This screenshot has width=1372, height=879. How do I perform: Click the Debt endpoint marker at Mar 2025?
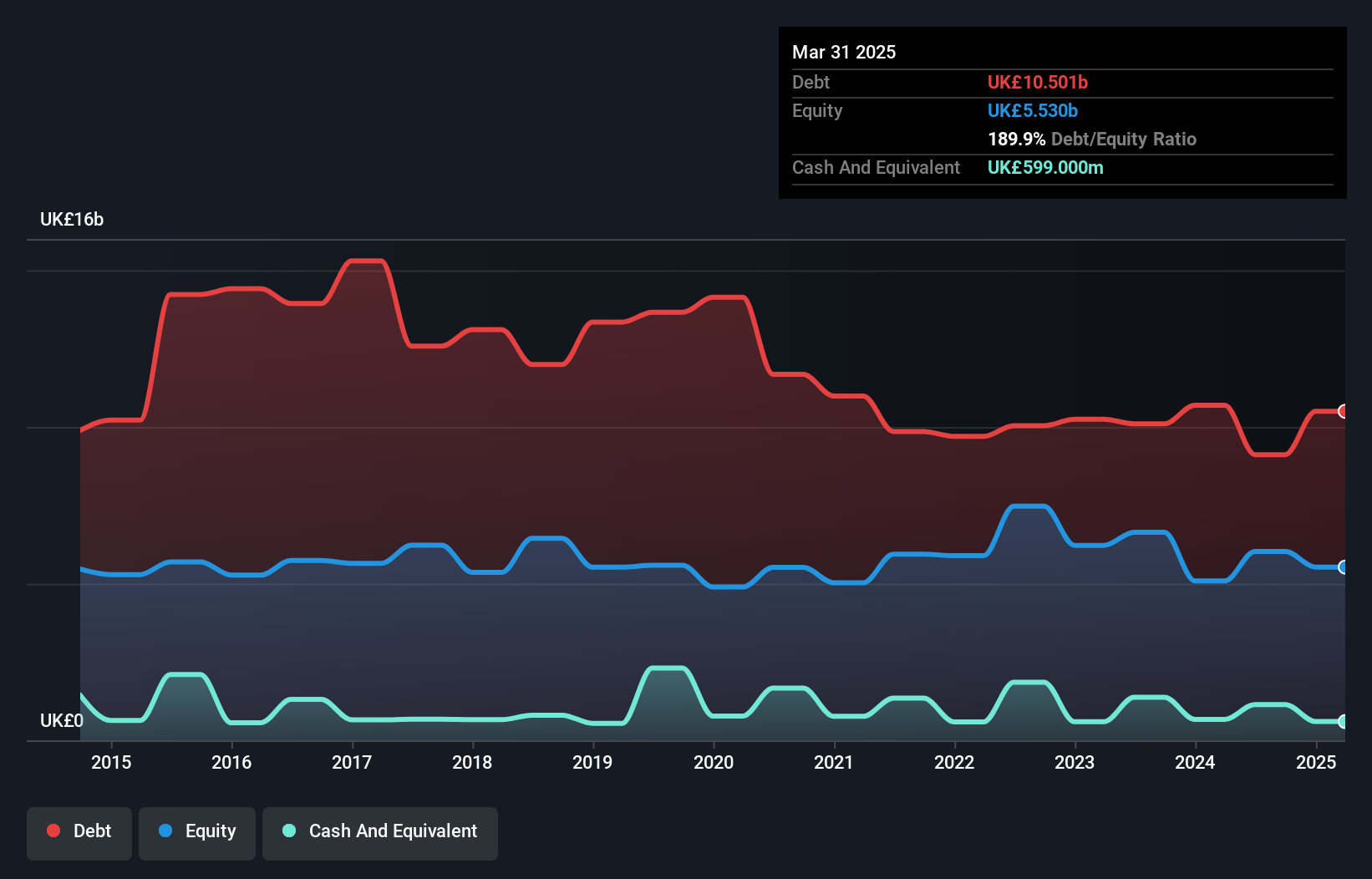[x=1344, y=411]
